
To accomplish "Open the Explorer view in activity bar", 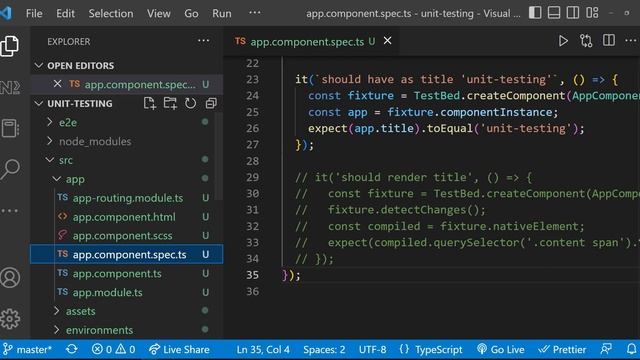I will [x=10, y=46].
